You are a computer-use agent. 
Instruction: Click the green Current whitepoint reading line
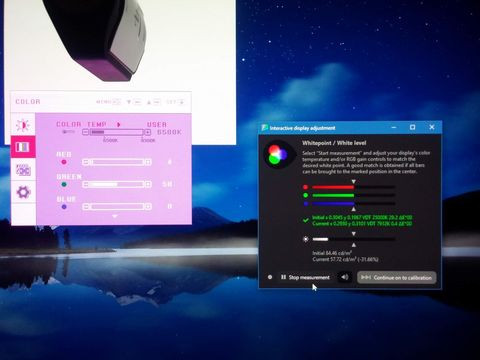[x=362, y=223]
